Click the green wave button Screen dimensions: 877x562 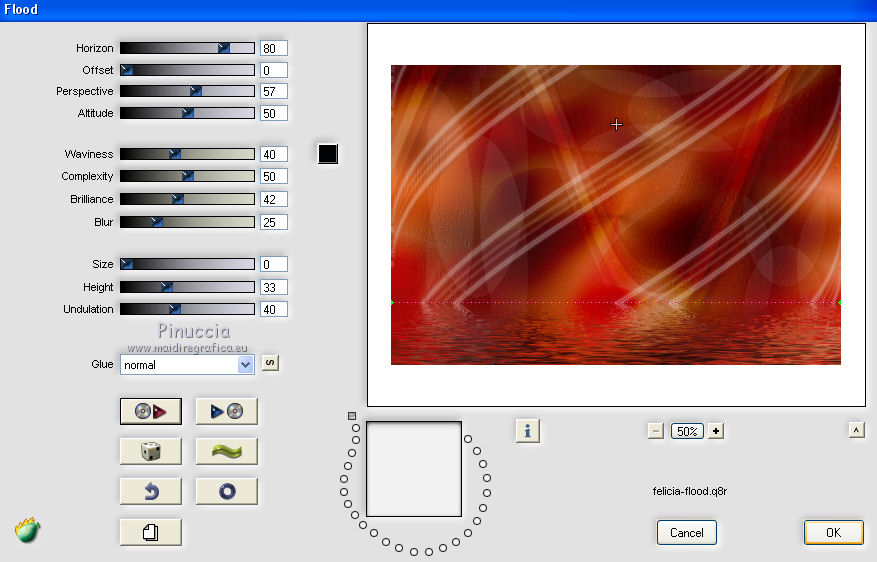(x=227, y=451)
